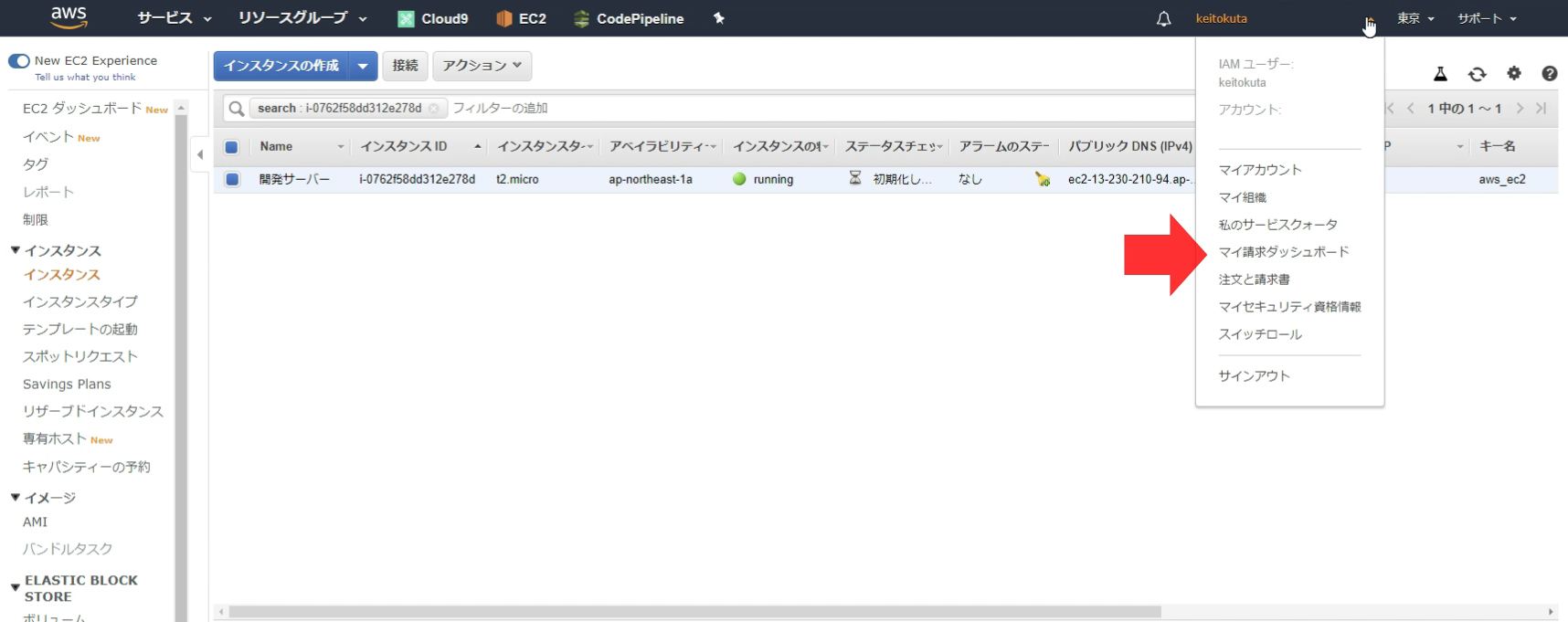Open the サービス dropdown
The height and width of the screenshot is (622, 1568).
(174, 18)
